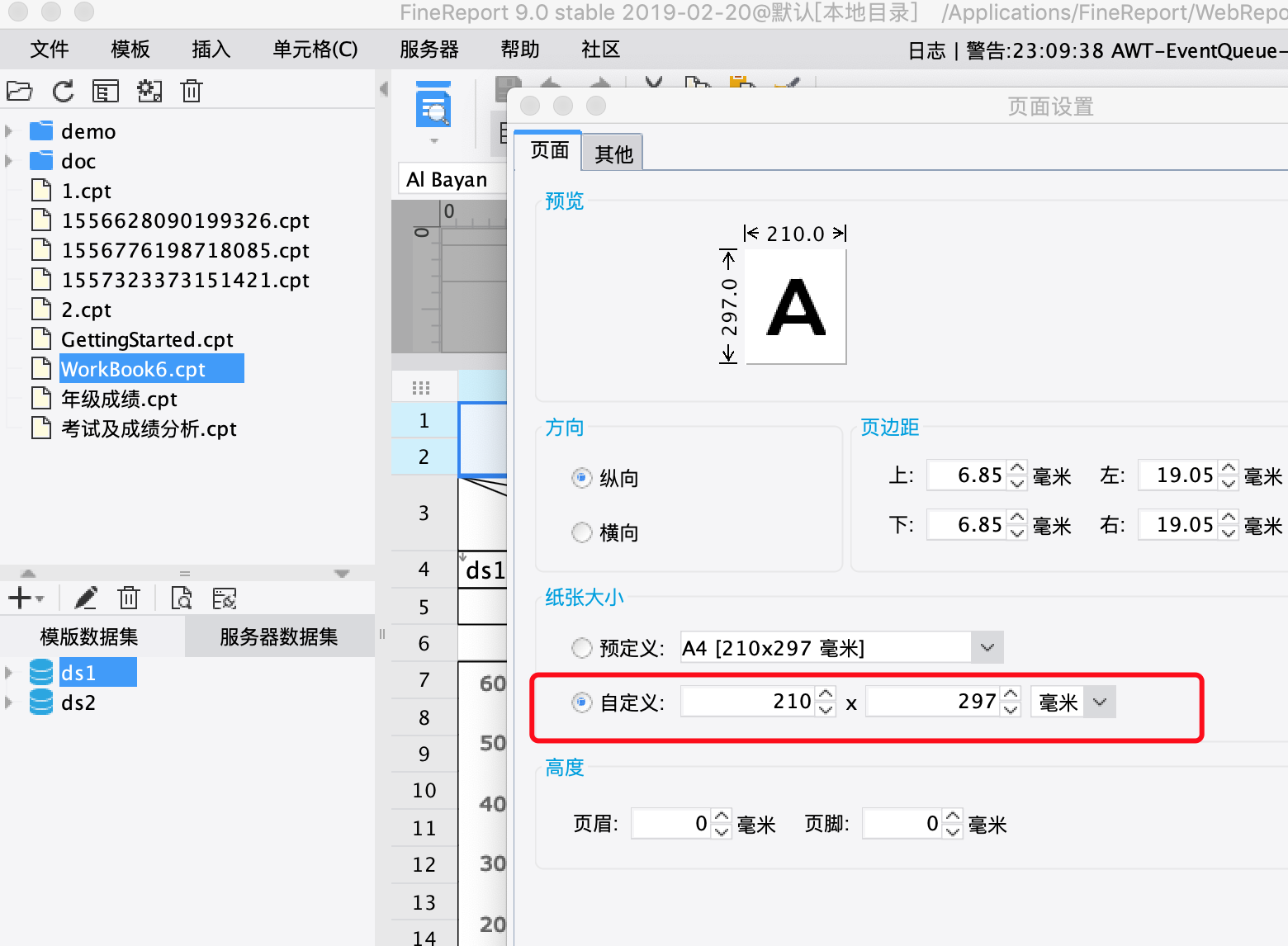The height and width of the screenshot is (946, 1288).
Task: Open the A4 predefined paper size dropdown
Action: click(987, 648)
